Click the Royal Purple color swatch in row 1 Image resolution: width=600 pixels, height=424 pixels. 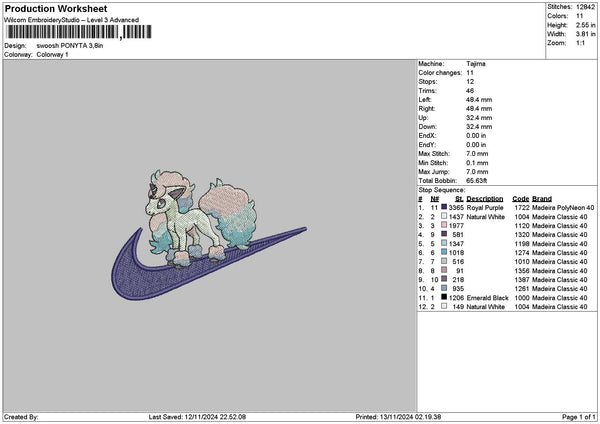click(444, 207)
